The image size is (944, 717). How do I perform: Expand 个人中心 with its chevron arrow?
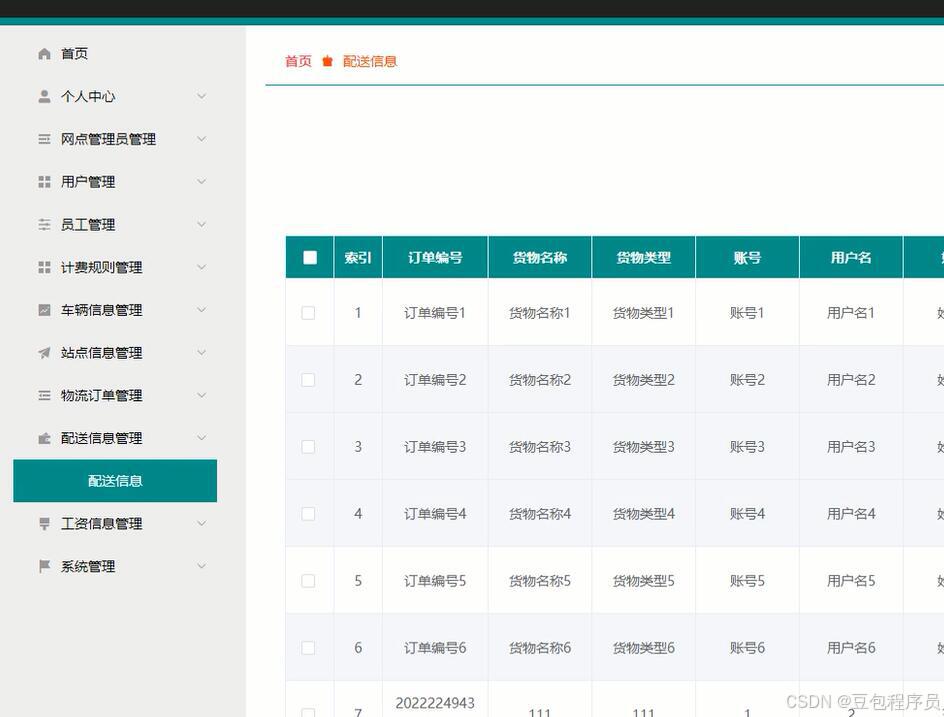click(202, 96)
